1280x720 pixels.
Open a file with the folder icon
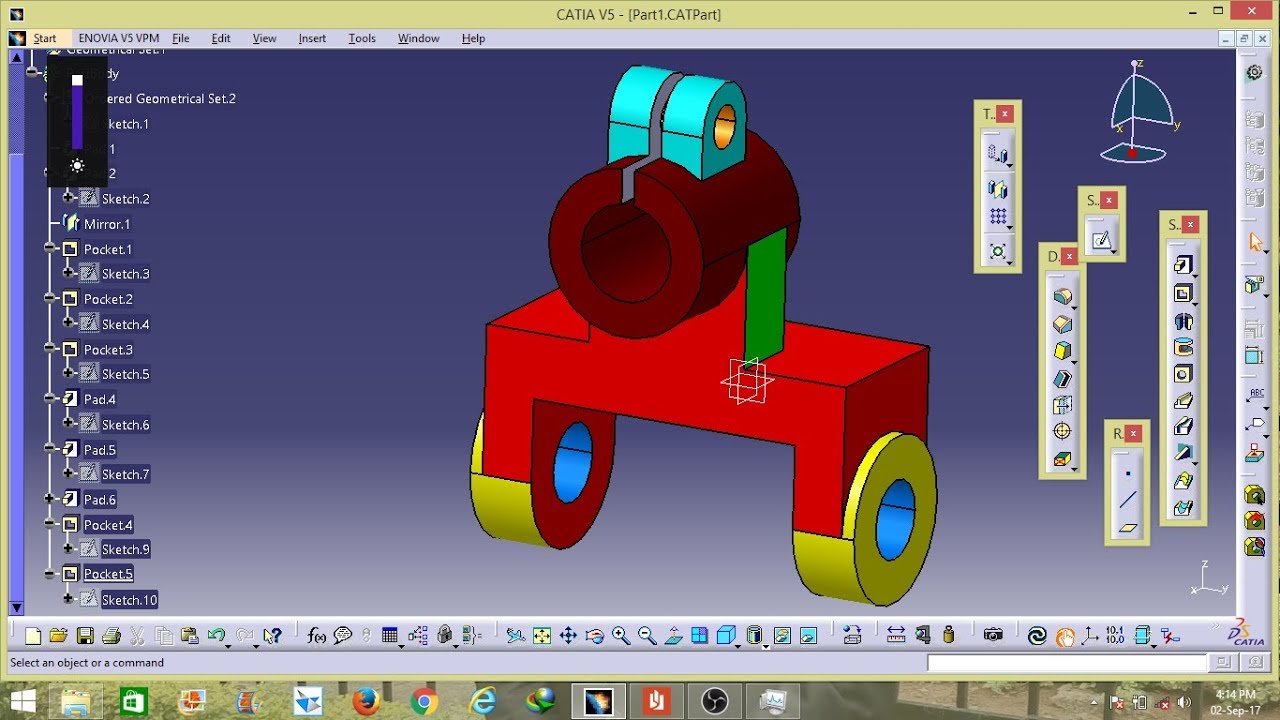click(x=58, y=635)
